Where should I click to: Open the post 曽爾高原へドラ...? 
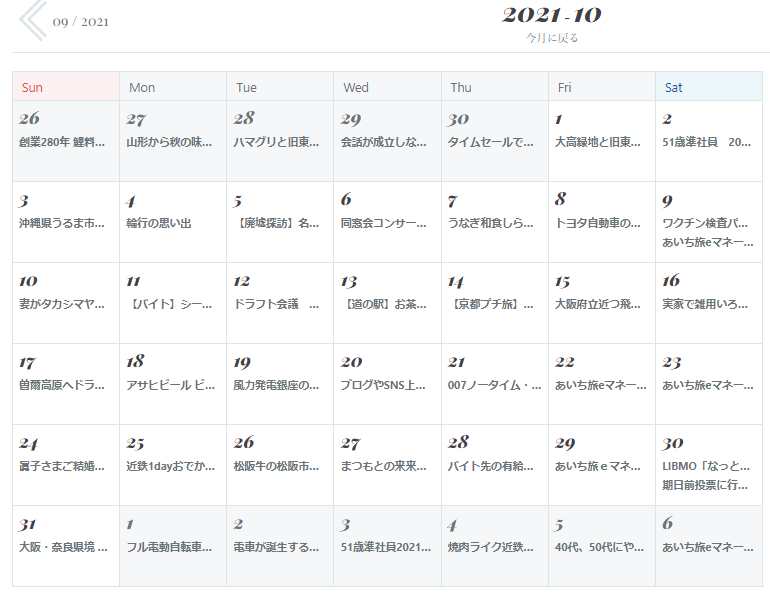pos(62,385)
